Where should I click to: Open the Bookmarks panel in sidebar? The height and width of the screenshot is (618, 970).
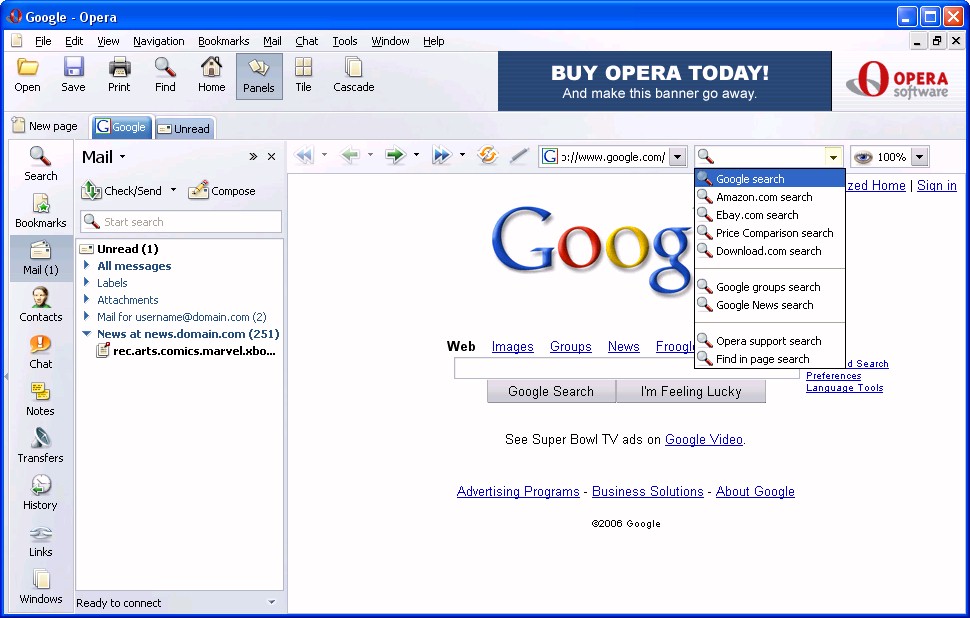[x=40, y=211]
